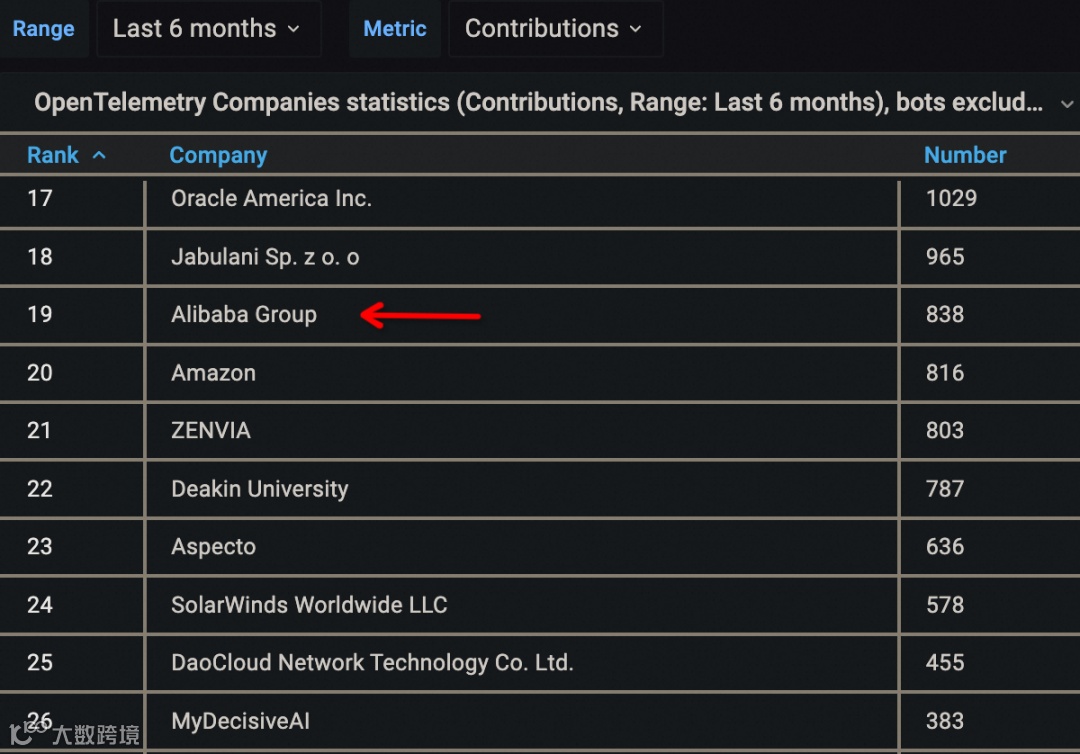Screen dimensions: 1080x754
Task: Select the Alibaba Group cell
Action: (x=522, y=315)
